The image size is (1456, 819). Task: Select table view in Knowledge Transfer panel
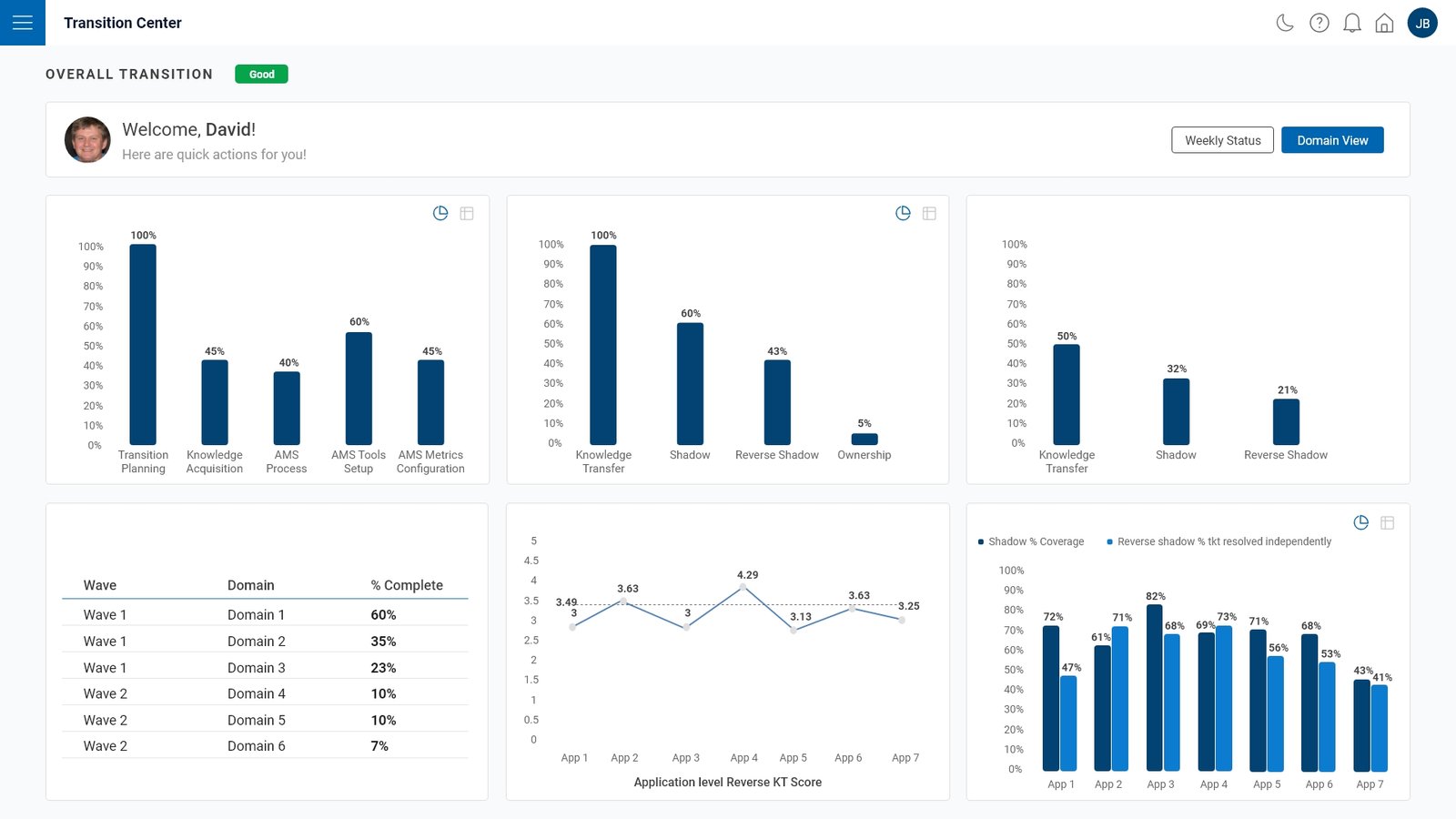point(929,213)
